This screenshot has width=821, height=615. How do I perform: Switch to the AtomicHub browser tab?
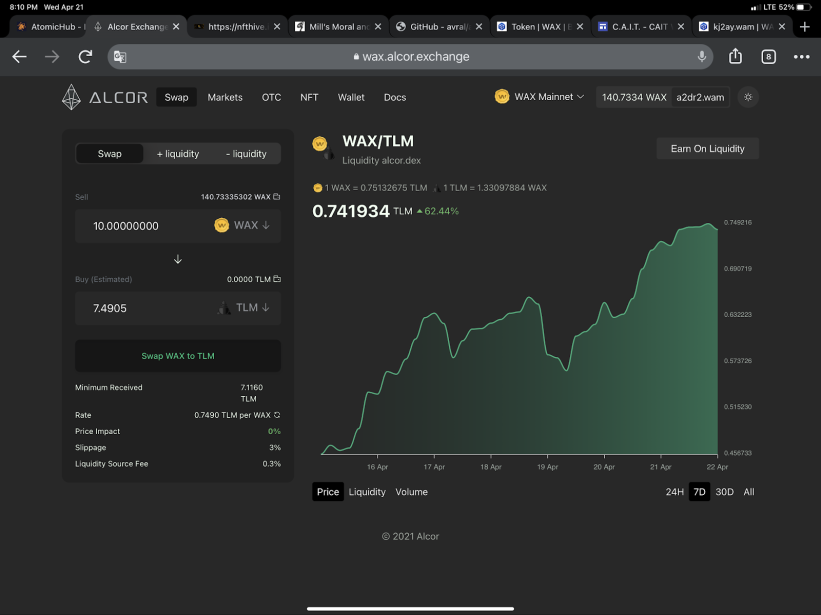pyautogui.click(x=50, y=27)
